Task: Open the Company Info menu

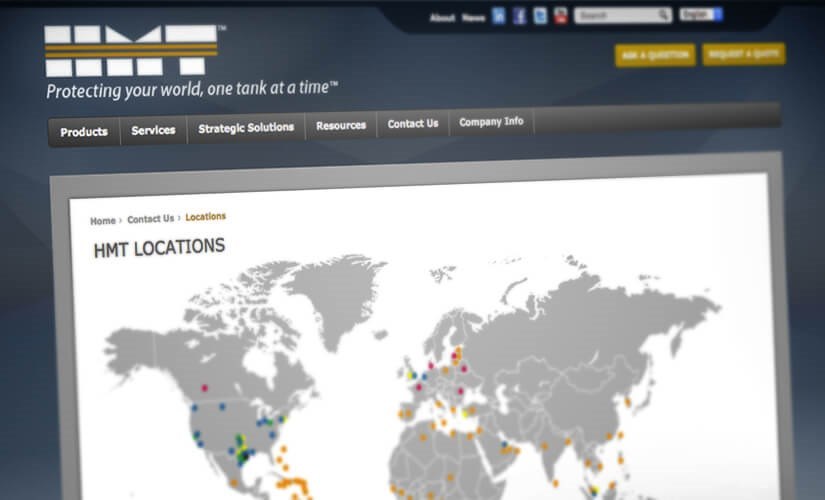Action: click(491, 122)
